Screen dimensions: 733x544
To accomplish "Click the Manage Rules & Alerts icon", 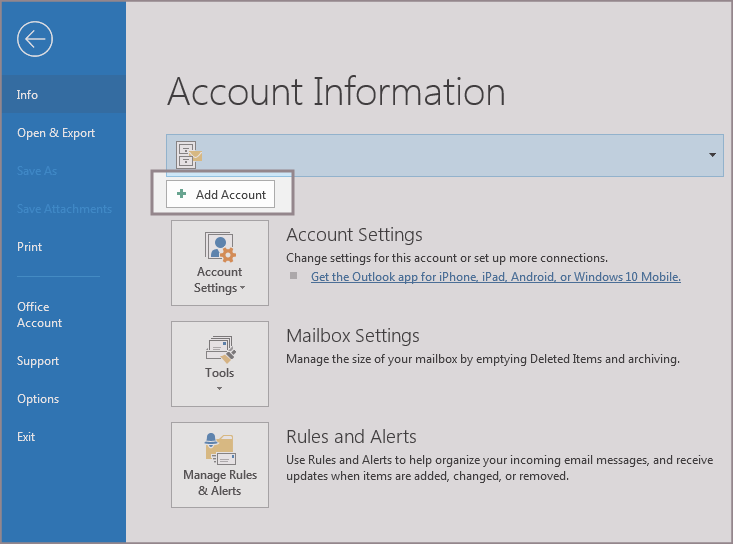I will click(219, 448).
